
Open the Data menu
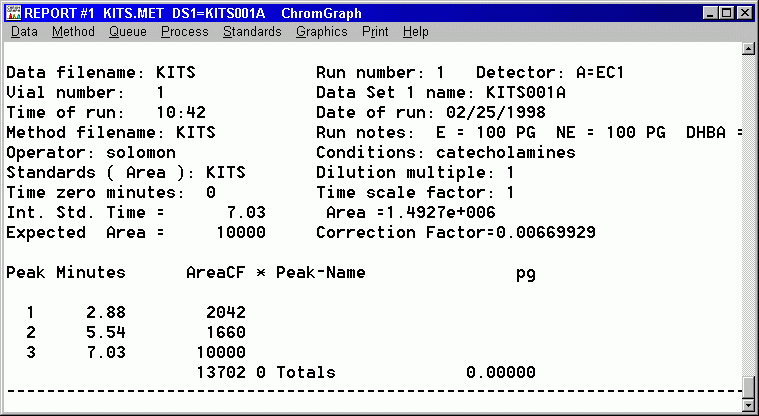pos(24,32)
